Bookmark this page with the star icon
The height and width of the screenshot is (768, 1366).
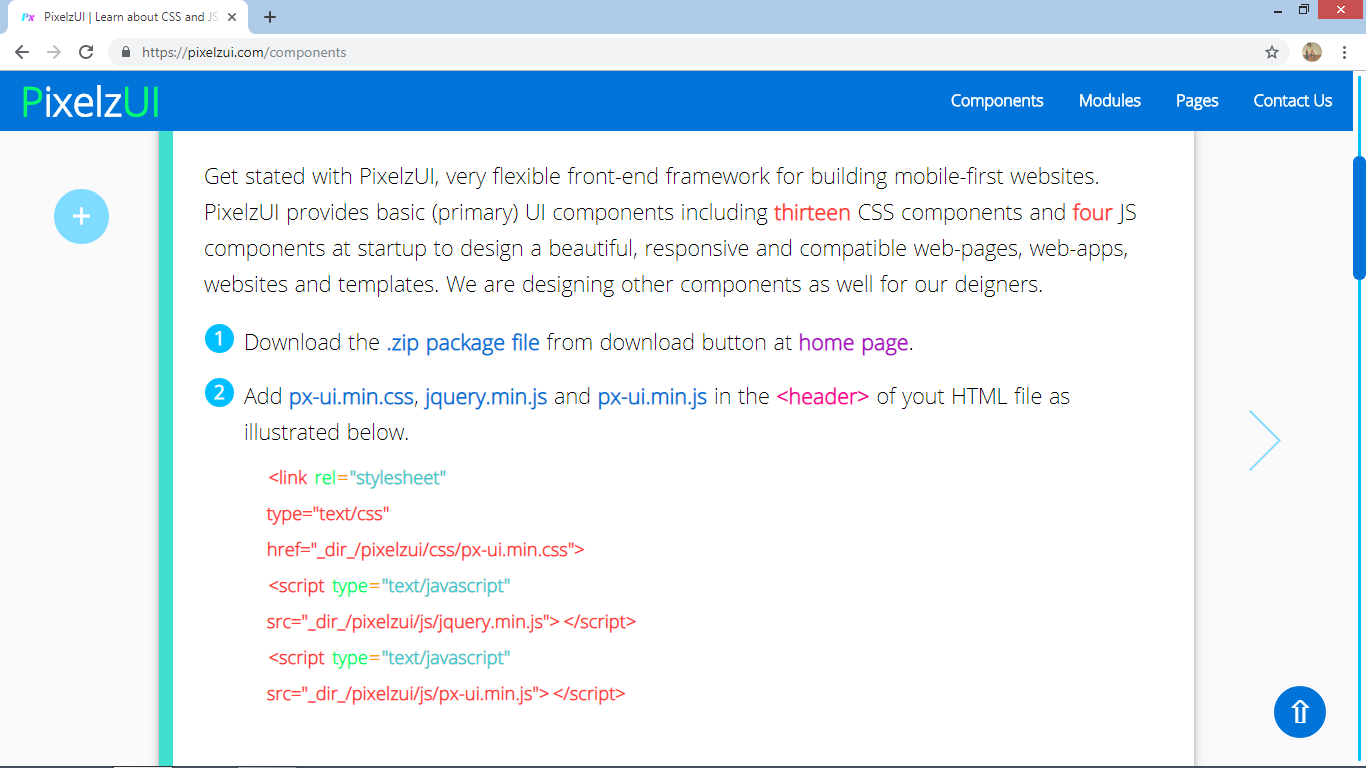(x=1272, y=52)
